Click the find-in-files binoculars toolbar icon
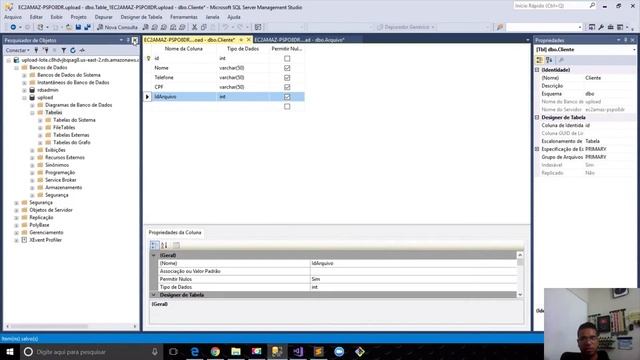The image size is (640, 360). click(500, 27)
